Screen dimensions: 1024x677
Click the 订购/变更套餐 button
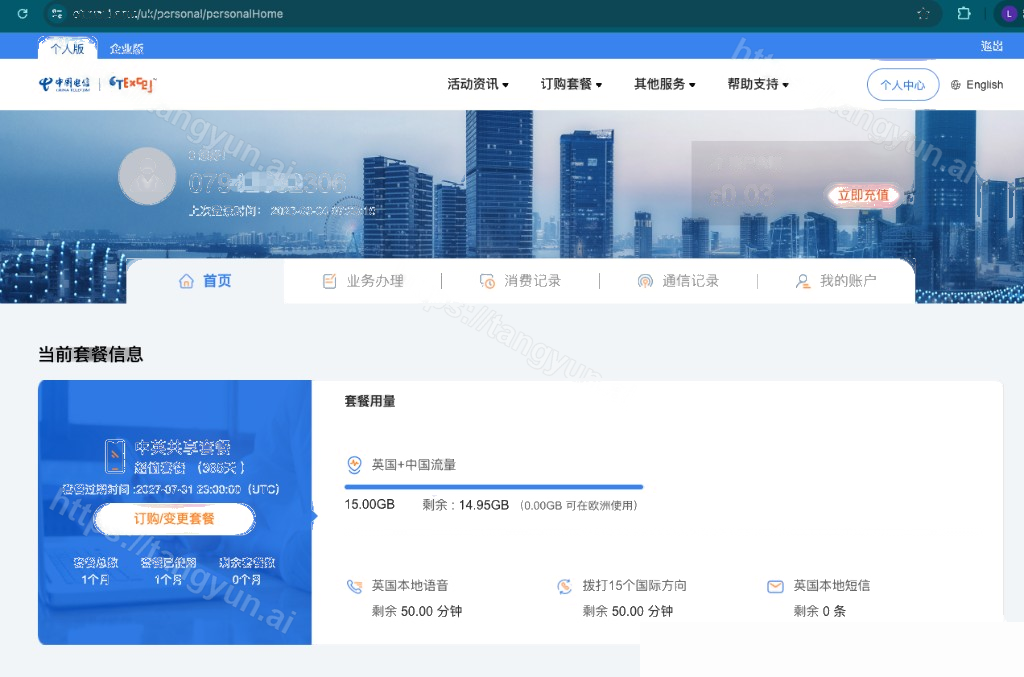[x=174, y=519]
